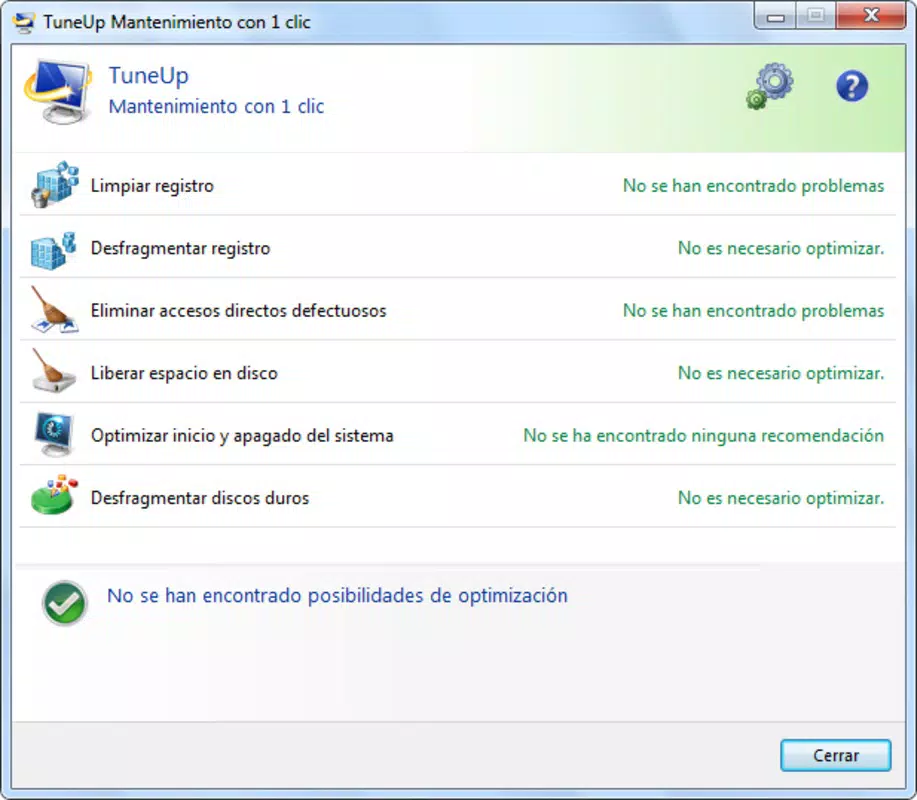Screen dimensions: 917x800
Task: Click the broom icon for Eliminar accesos directos
Action: tap(54, 310)
